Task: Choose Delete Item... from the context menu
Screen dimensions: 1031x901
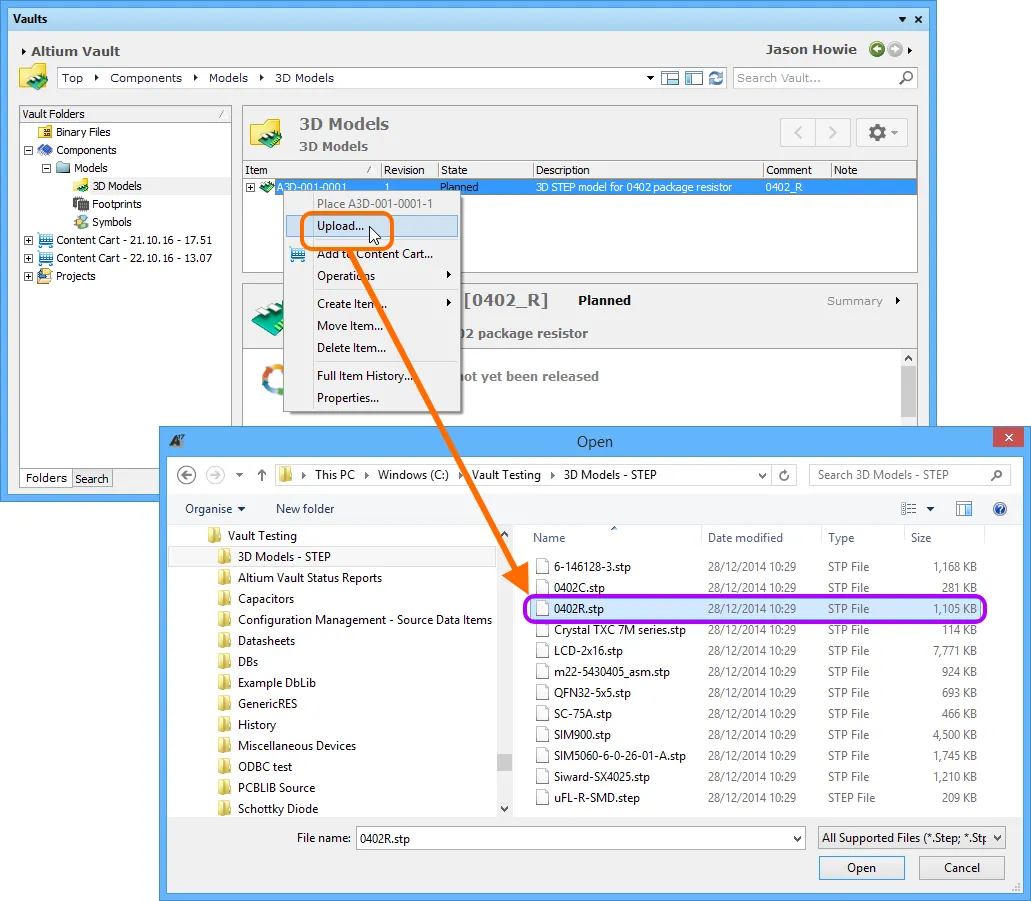Action: click(372, 348)
